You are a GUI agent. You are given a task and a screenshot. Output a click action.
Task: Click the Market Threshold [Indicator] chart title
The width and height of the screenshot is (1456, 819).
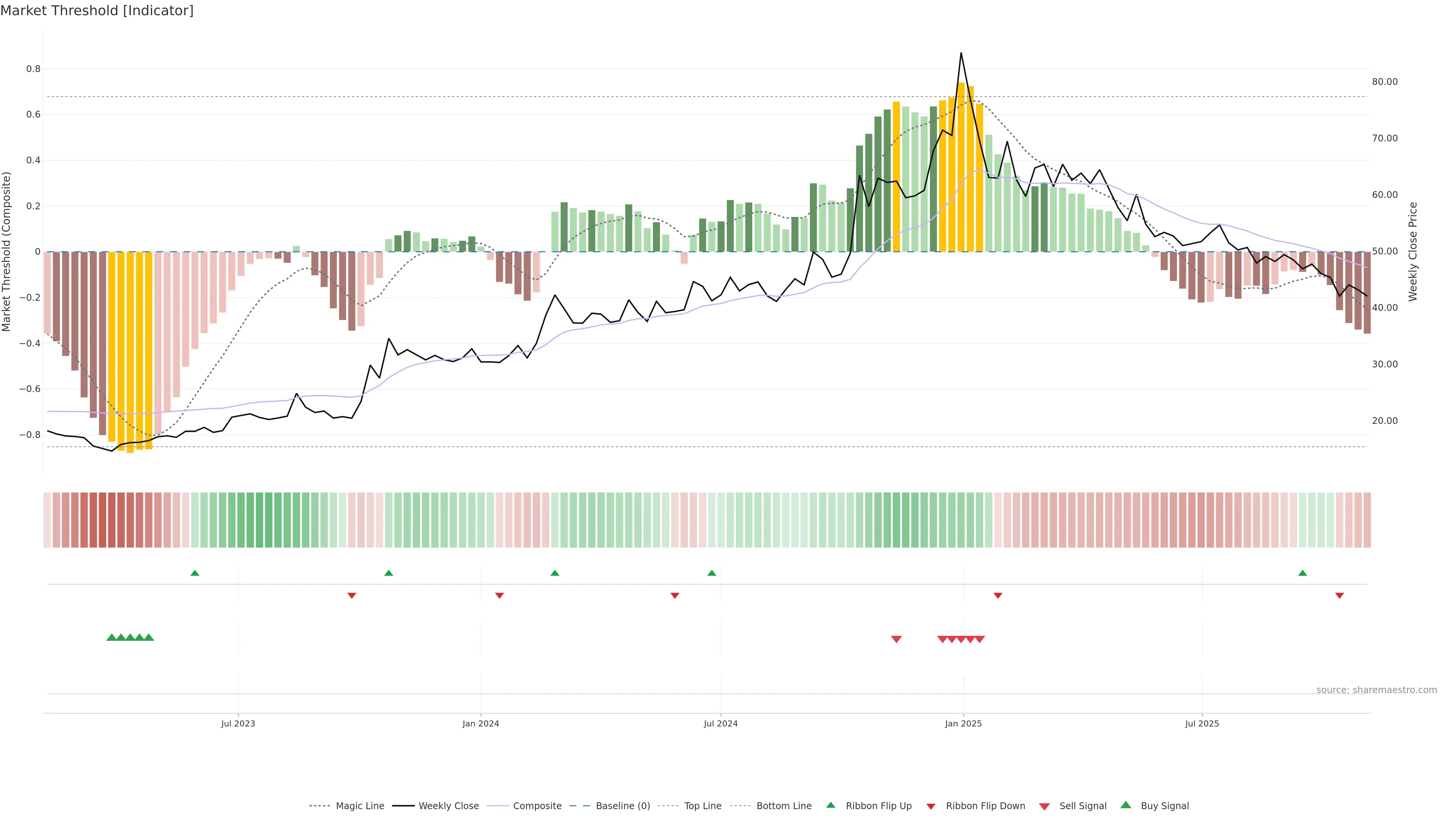point(97,11)
